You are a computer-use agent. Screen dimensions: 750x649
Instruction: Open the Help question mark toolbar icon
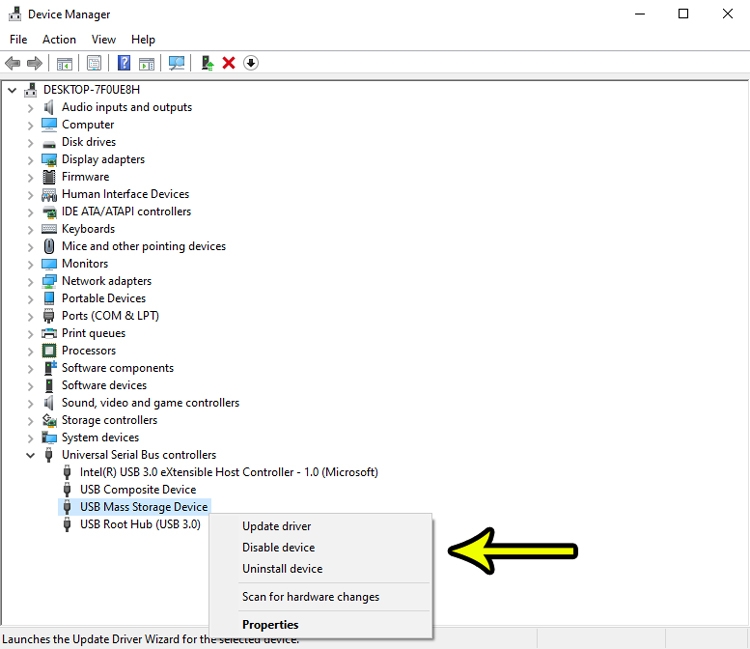tap(124, 63)
